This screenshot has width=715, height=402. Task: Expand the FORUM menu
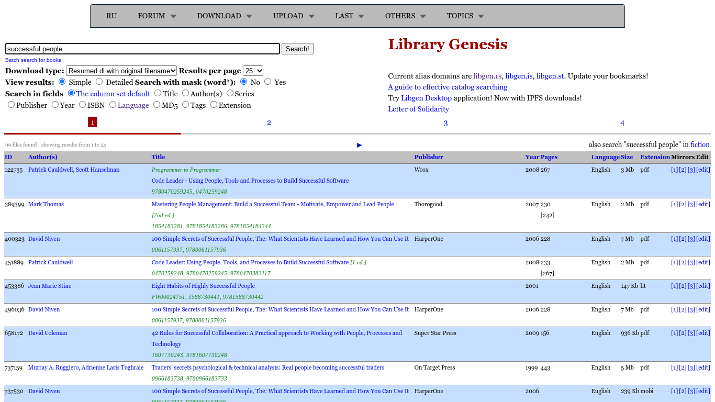156,16
